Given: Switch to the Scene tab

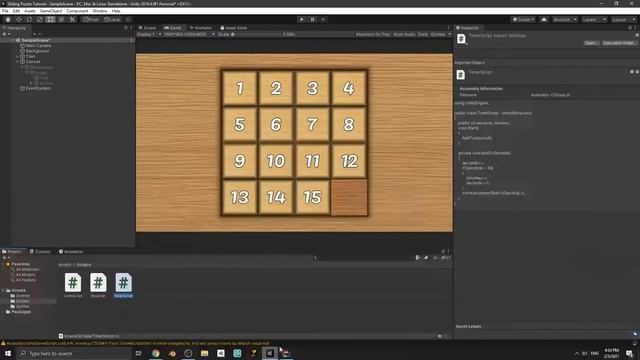Looking at the screenshot, I should pos(147,28).
